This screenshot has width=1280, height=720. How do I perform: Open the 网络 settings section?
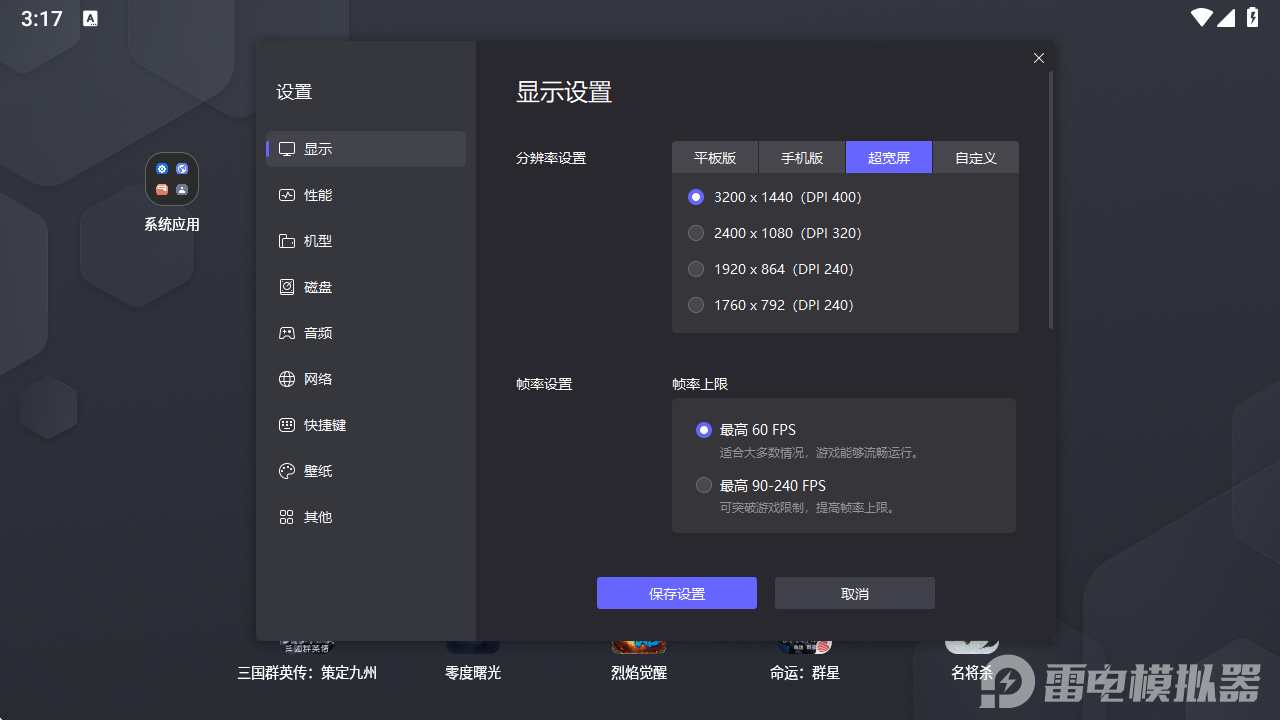[316, 378]
